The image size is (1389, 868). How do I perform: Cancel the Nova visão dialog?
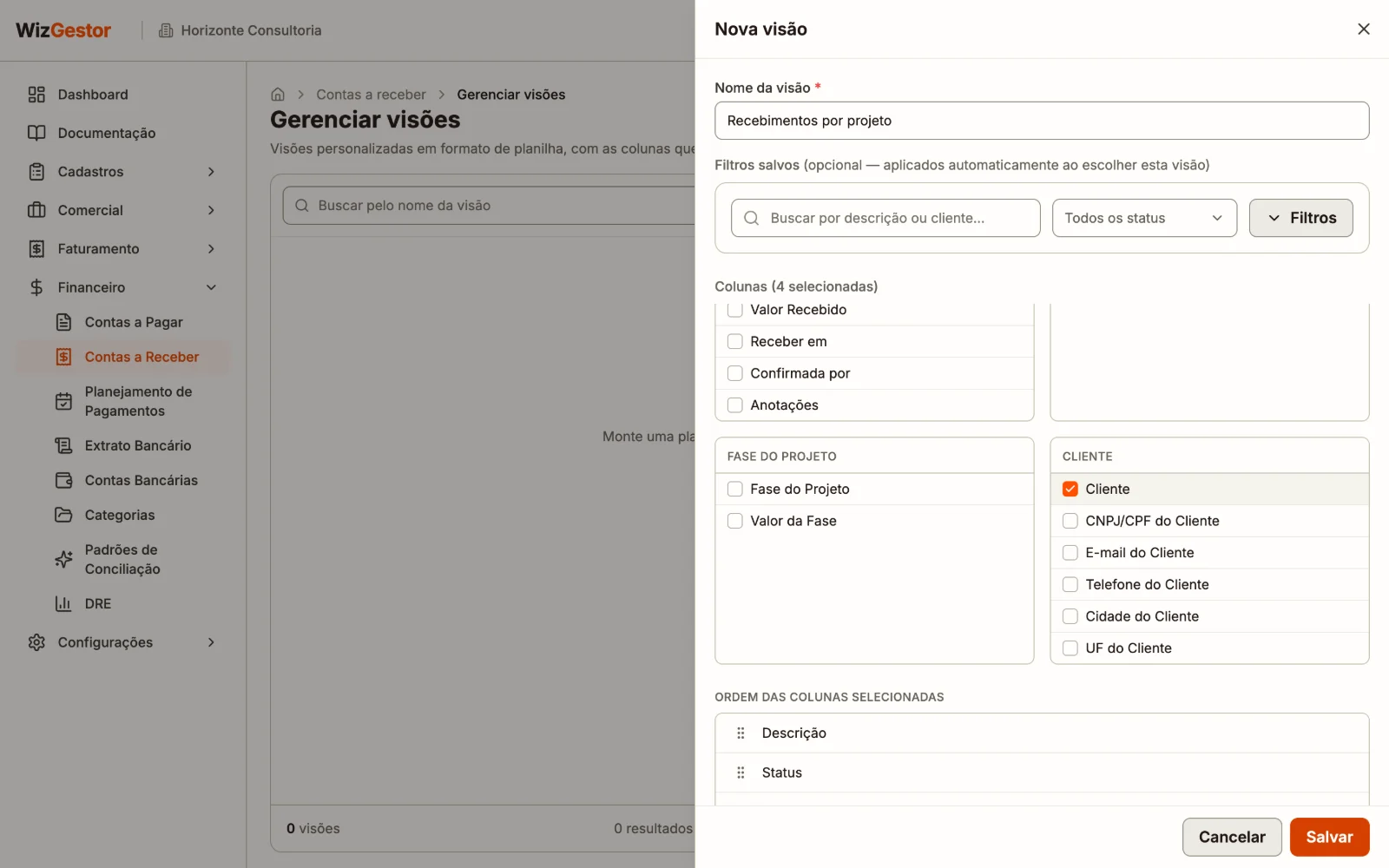tap(1232, 837)
